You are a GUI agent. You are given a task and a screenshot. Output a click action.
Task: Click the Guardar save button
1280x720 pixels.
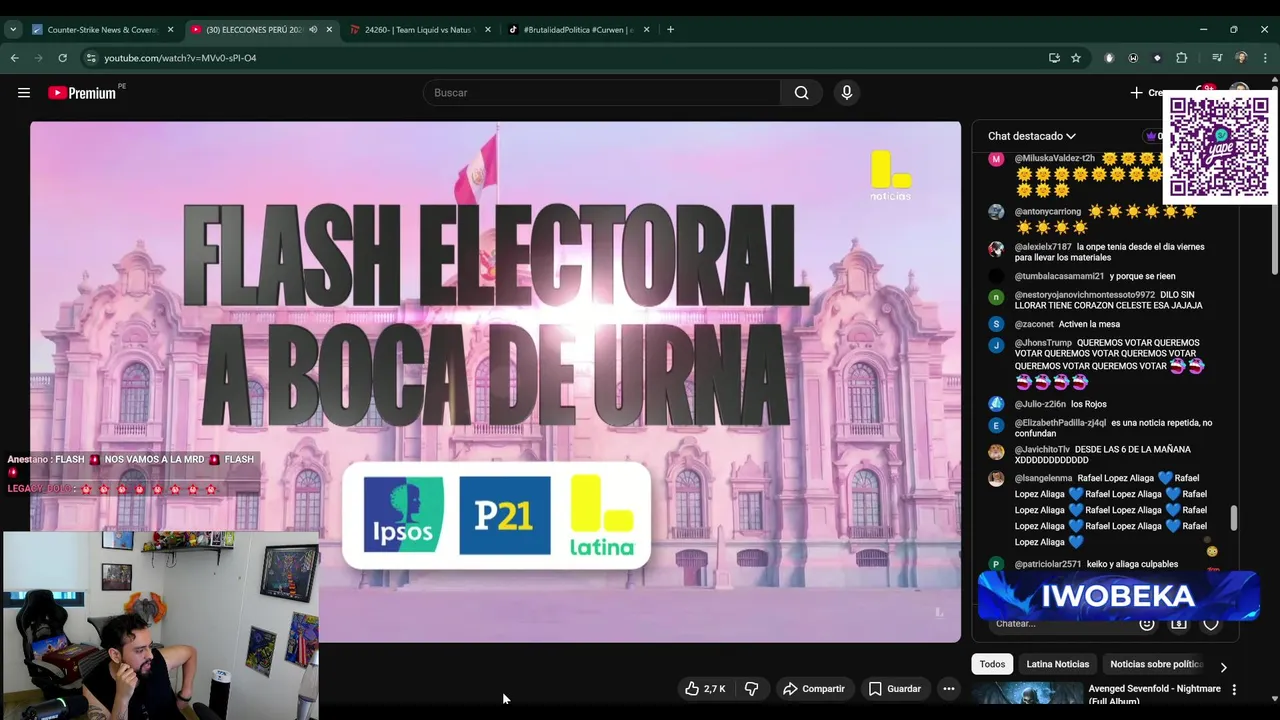pyautogui.click(x=895, y=689)
